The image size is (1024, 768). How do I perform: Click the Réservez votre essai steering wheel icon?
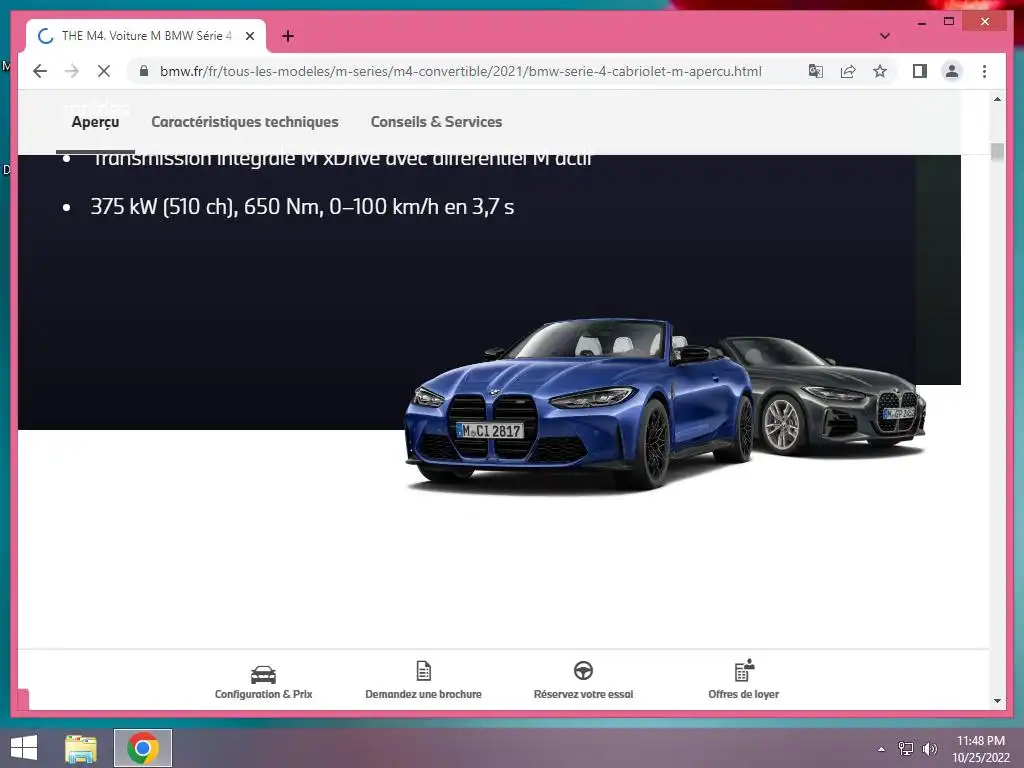click(583, 671)
